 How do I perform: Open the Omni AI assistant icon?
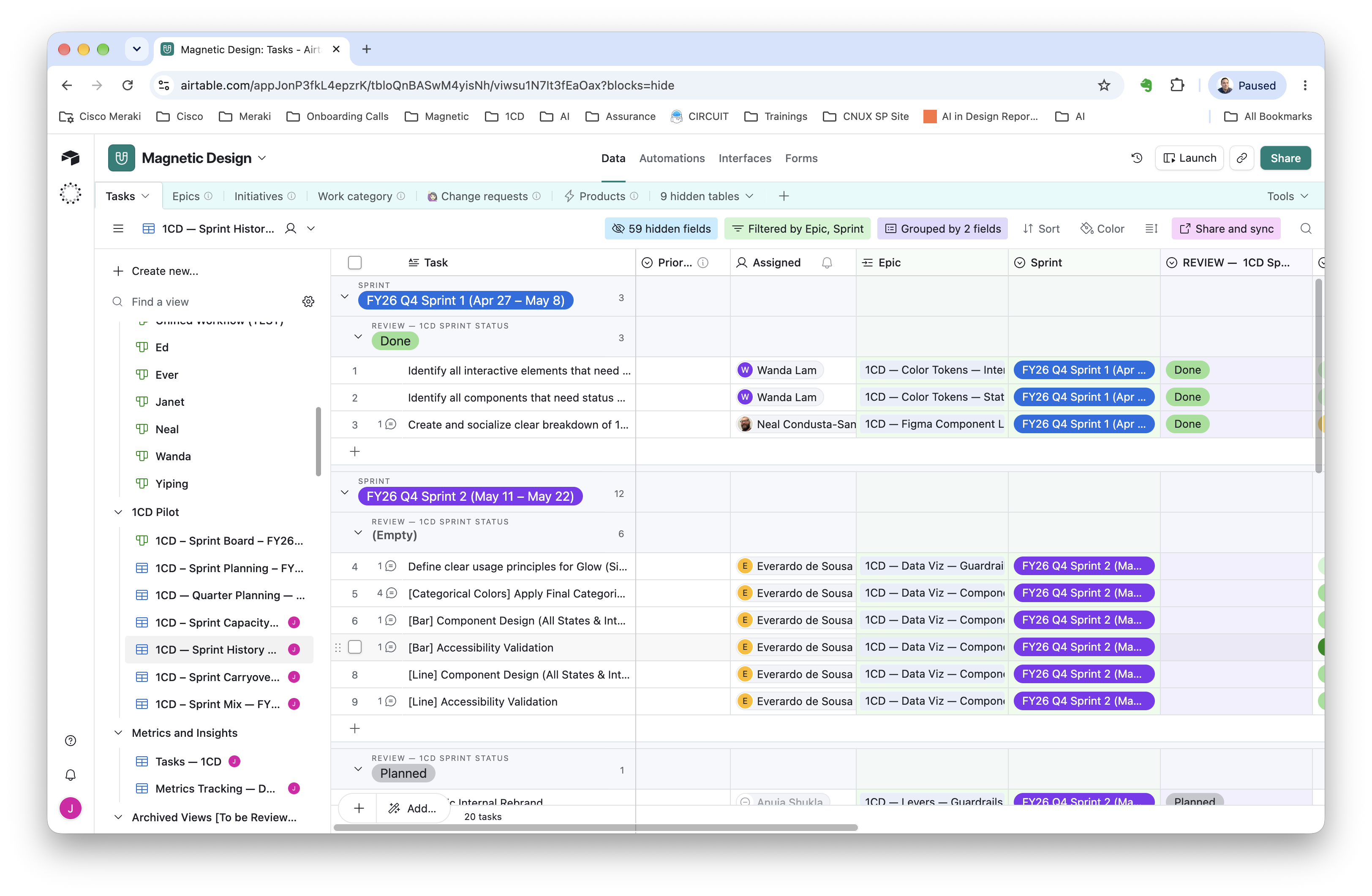(70, 193)
